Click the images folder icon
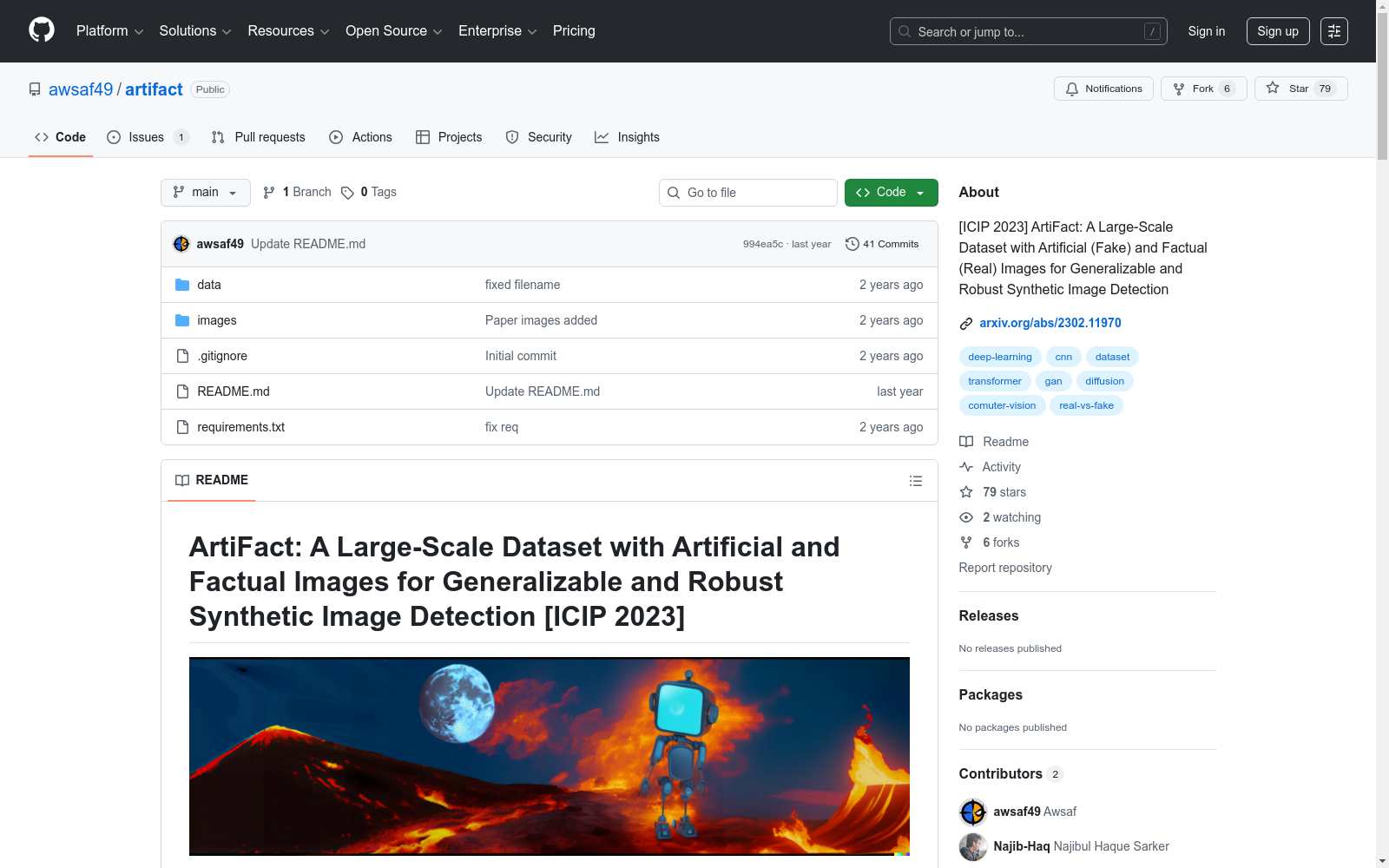The height and width of the screenshot is (868, 1389). pos(182,320)
